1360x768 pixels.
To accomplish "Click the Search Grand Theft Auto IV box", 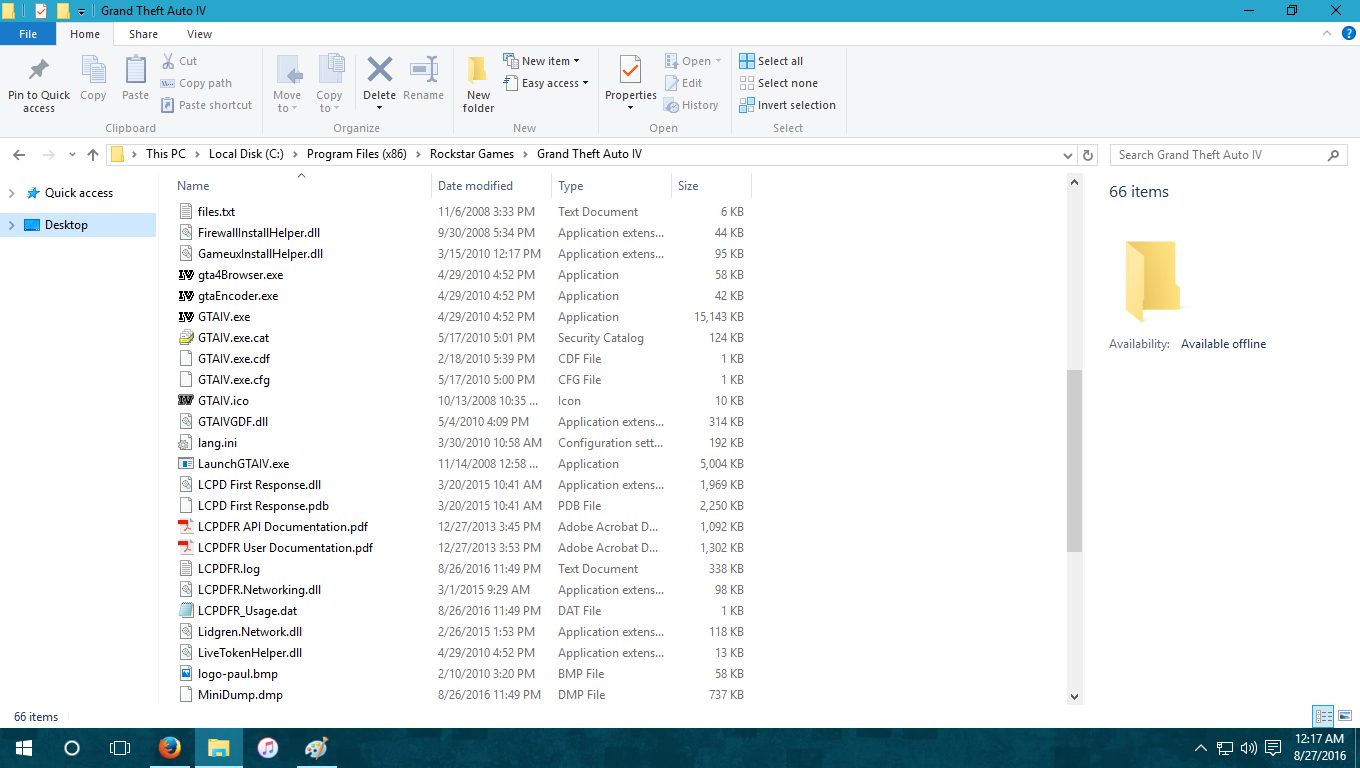I will pos(1218,155).
